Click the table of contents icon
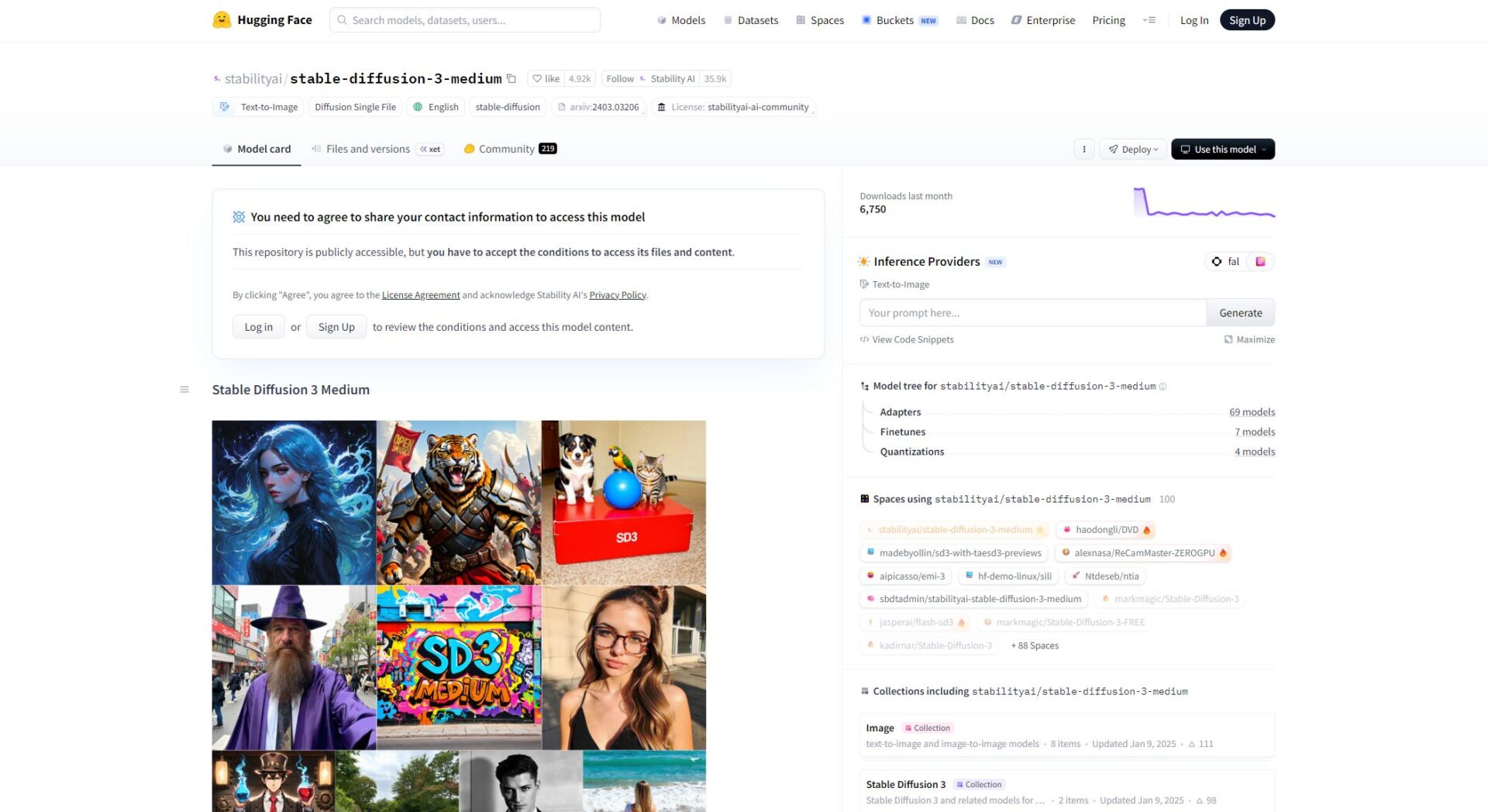 point(184,390)
